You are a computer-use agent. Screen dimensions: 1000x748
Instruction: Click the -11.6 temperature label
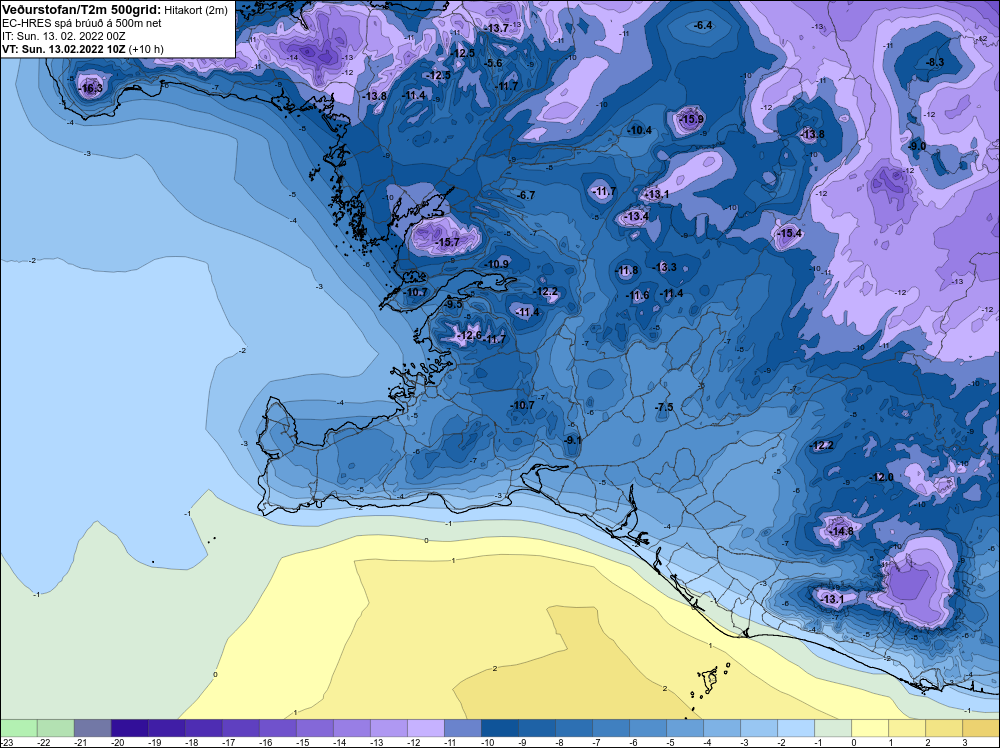click(x=637, y=295)
